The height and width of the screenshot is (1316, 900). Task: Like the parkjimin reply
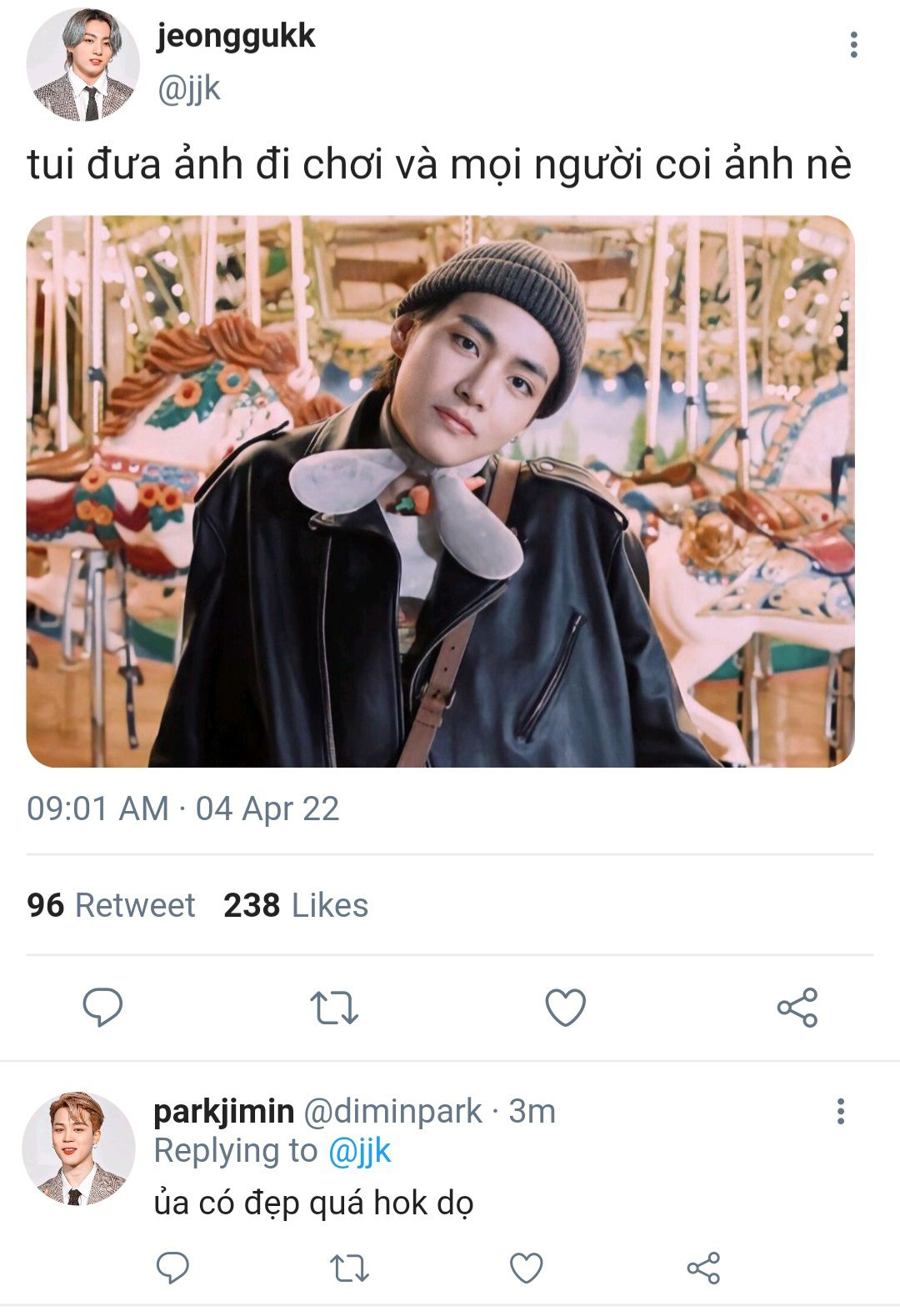pyautogui.click(x=527, y=1268)
